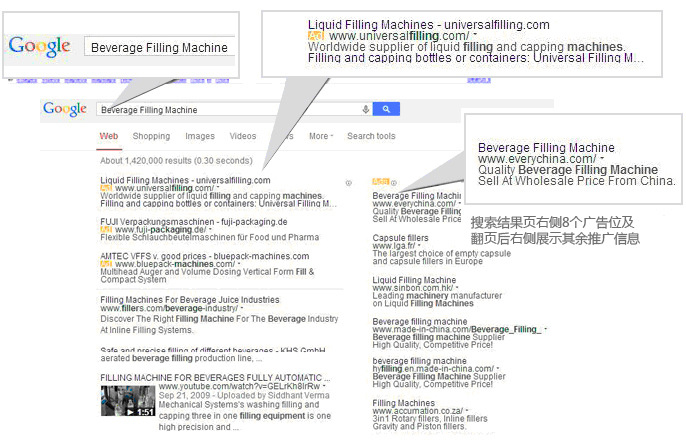The width and height of the screenshot is (686, 440).
Task: Click Sep 21, 2009 - Uploaded by Siddhant Verma
Action: coord(244,395)
